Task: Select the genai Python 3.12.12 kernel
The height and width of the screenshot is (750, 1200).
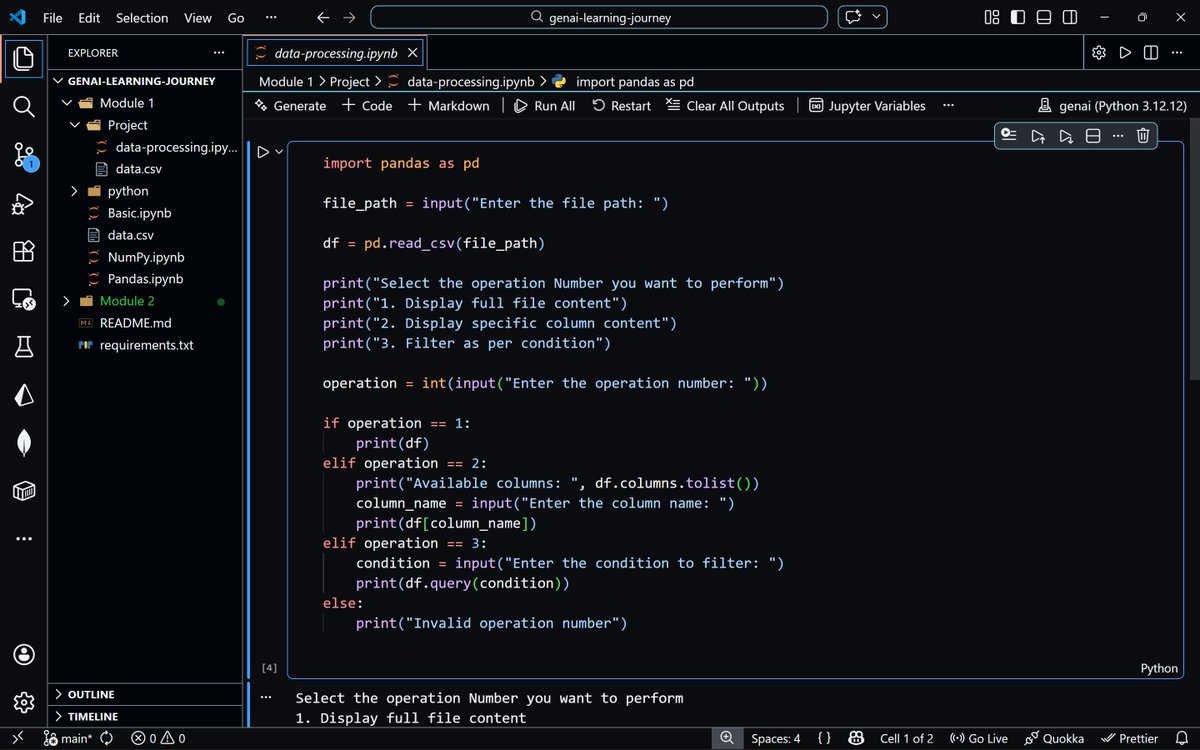Action: point(1111,106)
